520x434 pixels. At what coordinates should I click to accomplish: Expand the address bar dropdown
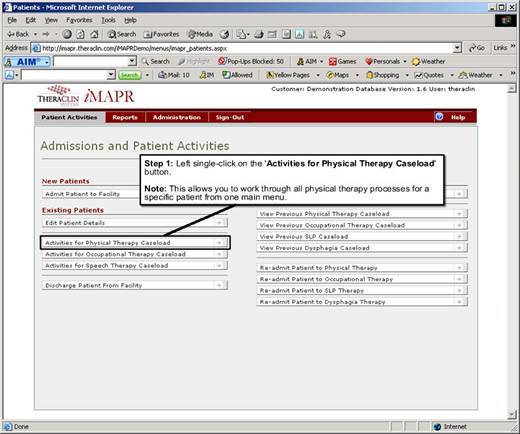(458, 48)
